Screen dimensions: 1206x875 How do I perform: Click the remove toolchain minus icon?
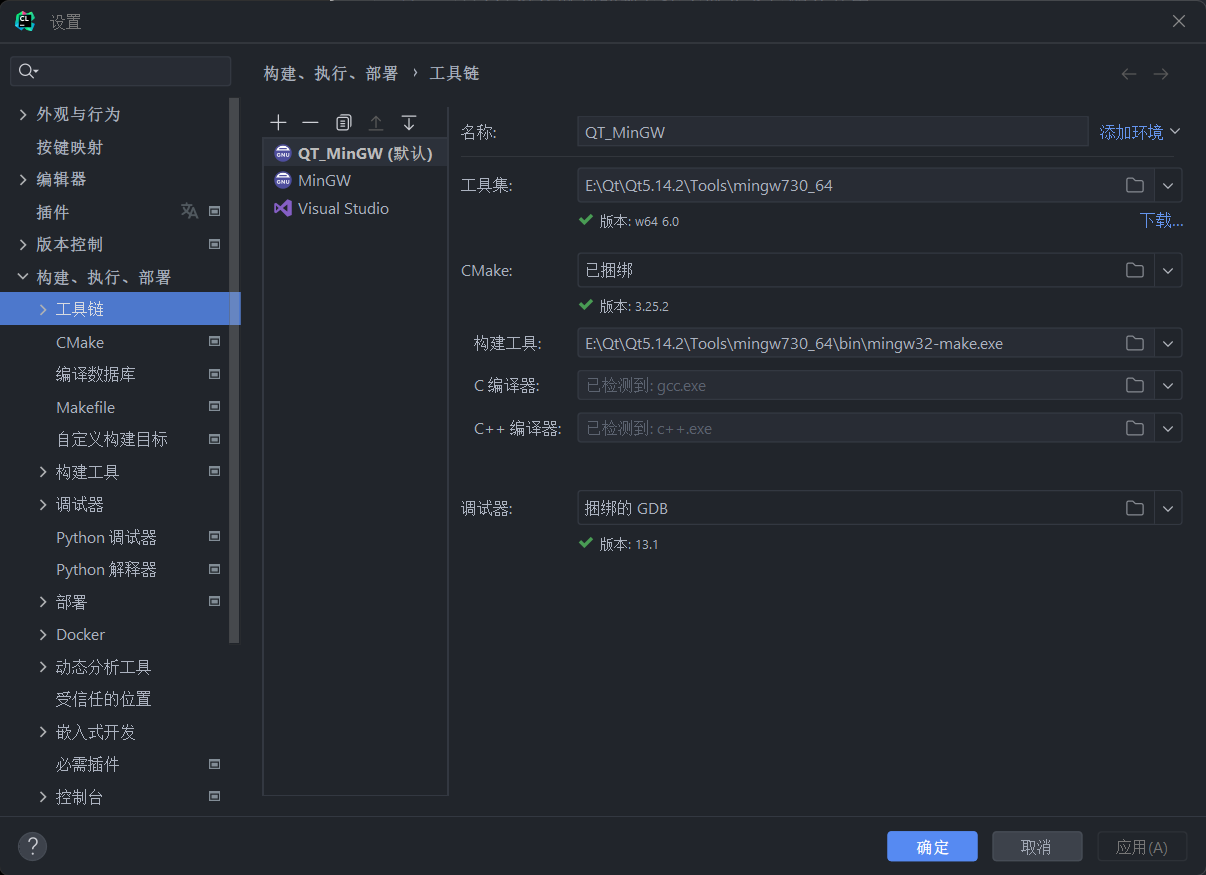310,122
